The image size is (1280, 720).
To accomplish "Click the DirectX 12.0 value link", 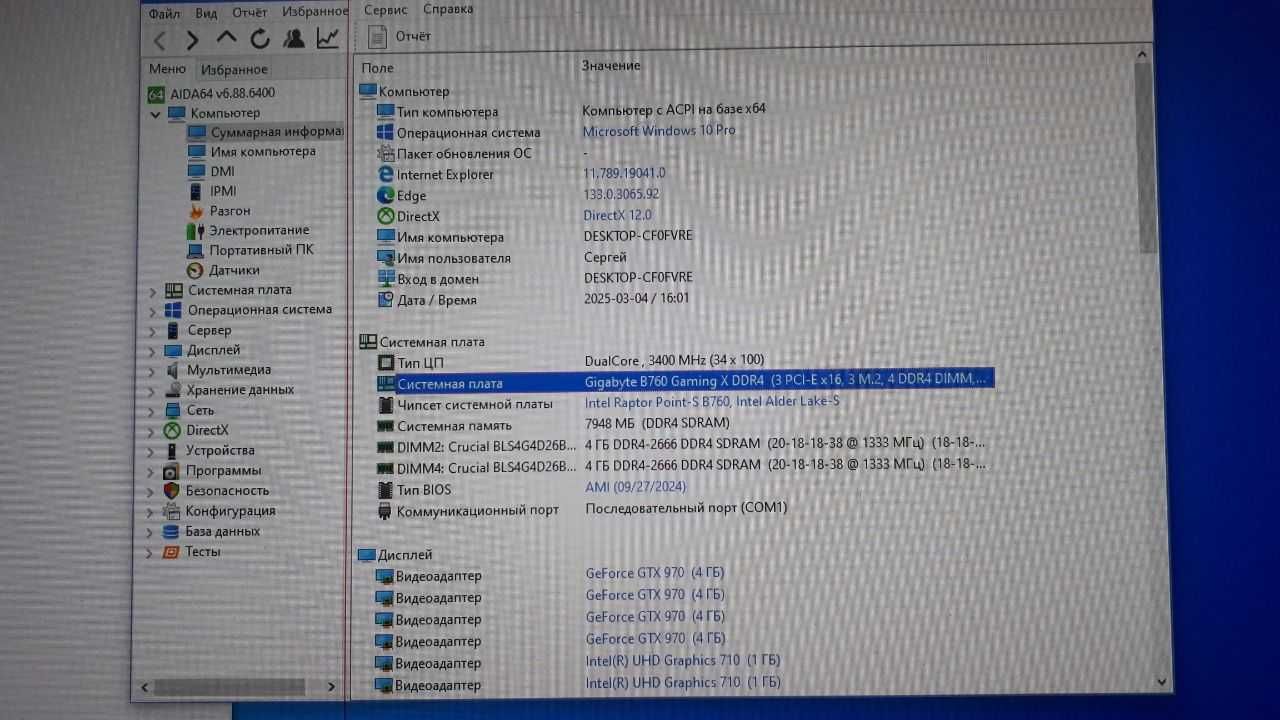I will tap(617, 215).
